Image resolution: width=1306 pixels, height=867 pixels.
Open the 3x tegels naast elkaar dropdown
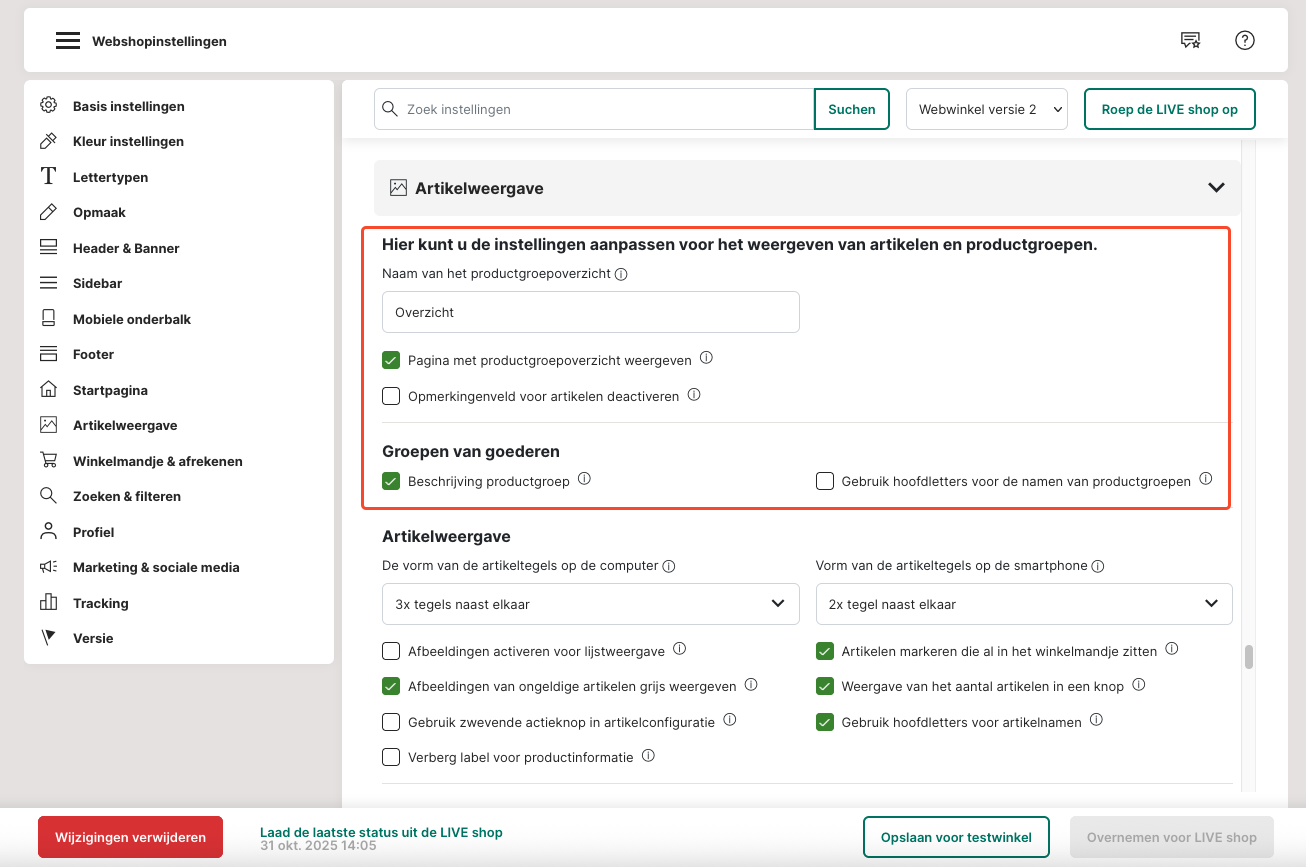pyautogui.click(x=590, y=604)
